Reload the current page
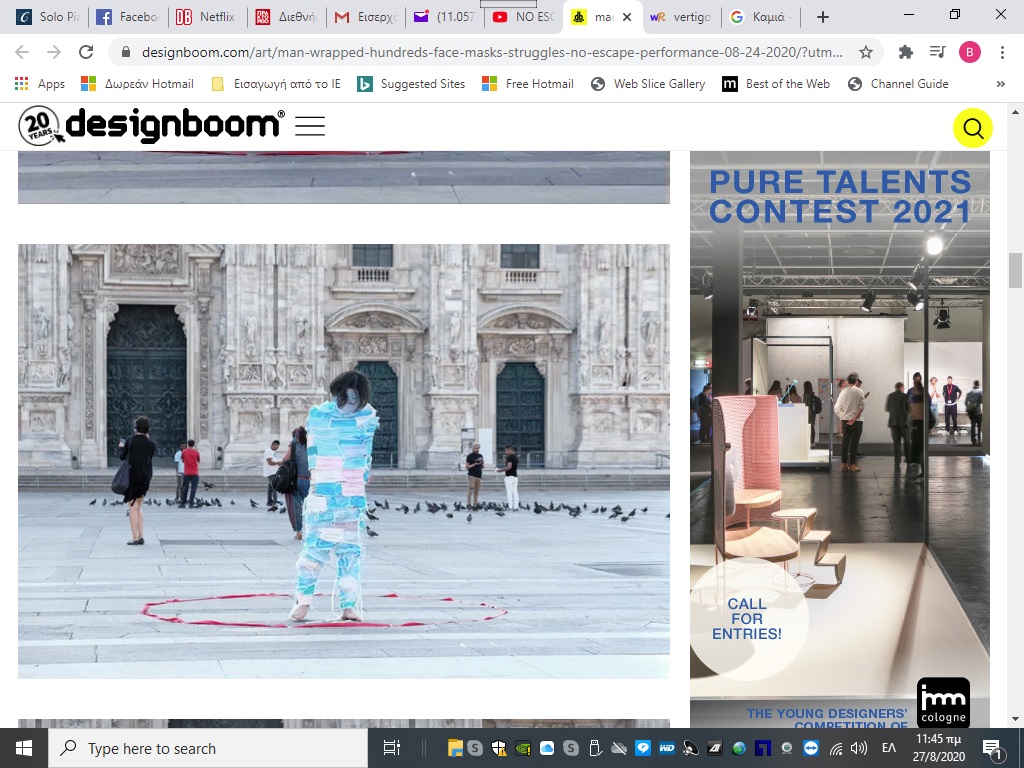1024x768 pixels. pyautogui.click(x=86, y=53)
